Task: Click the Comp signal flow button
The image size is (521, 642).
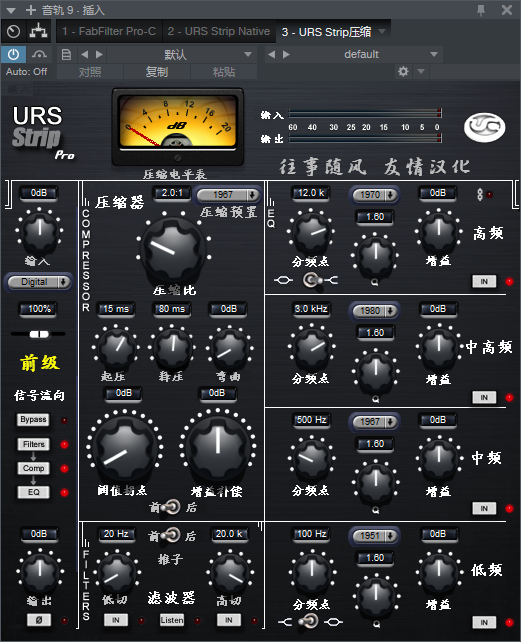Action: (33, 468)
